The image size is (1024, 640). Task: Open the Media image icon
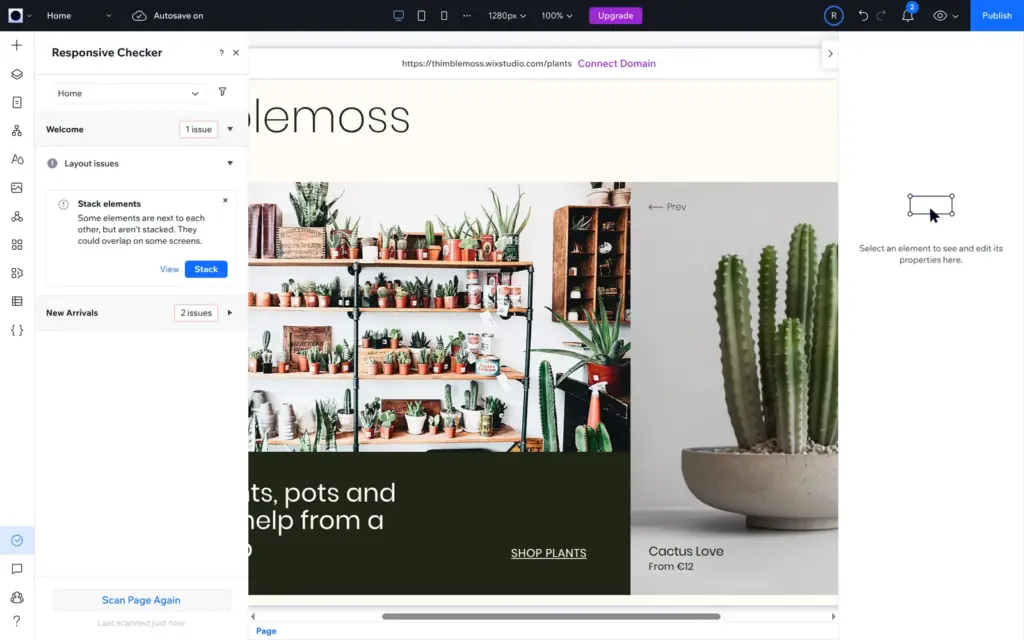[x=17, y=187]
